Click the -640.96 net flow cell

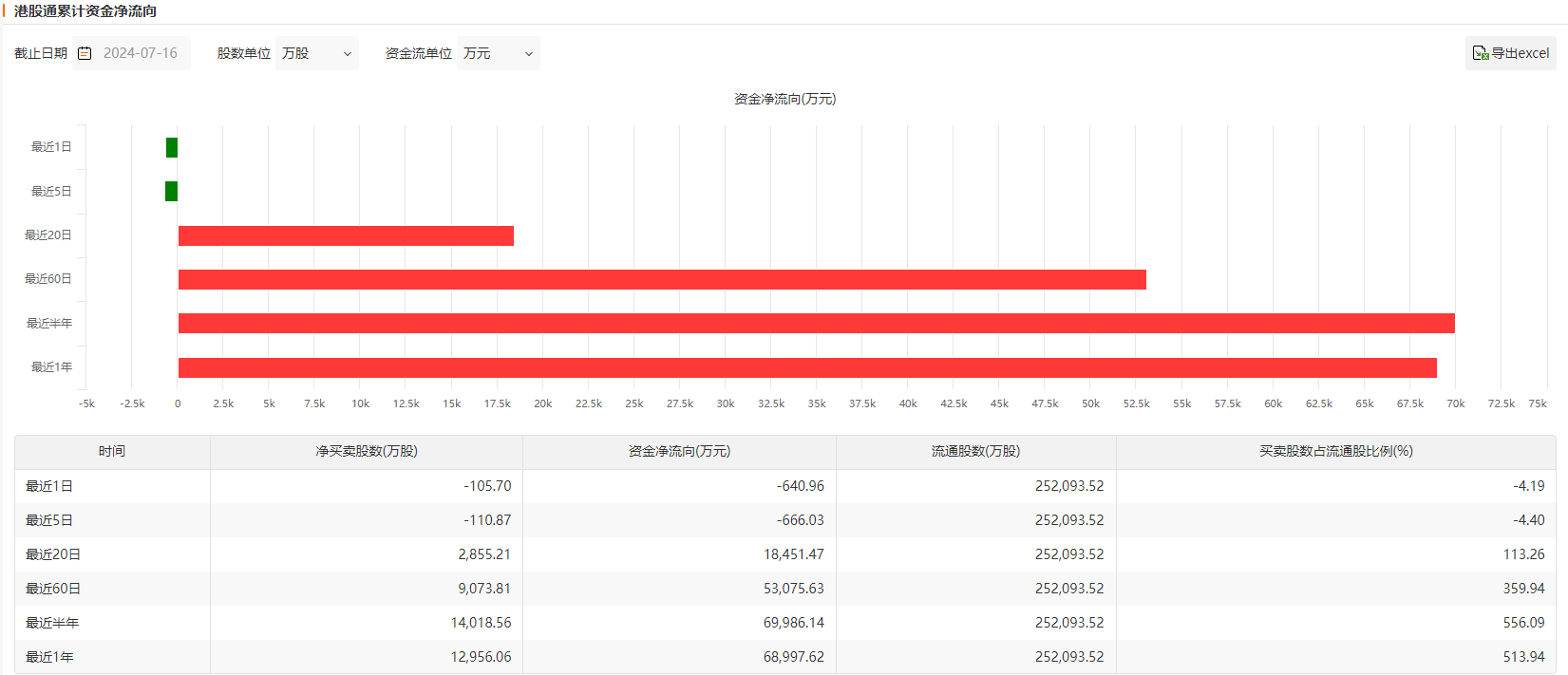679,486
